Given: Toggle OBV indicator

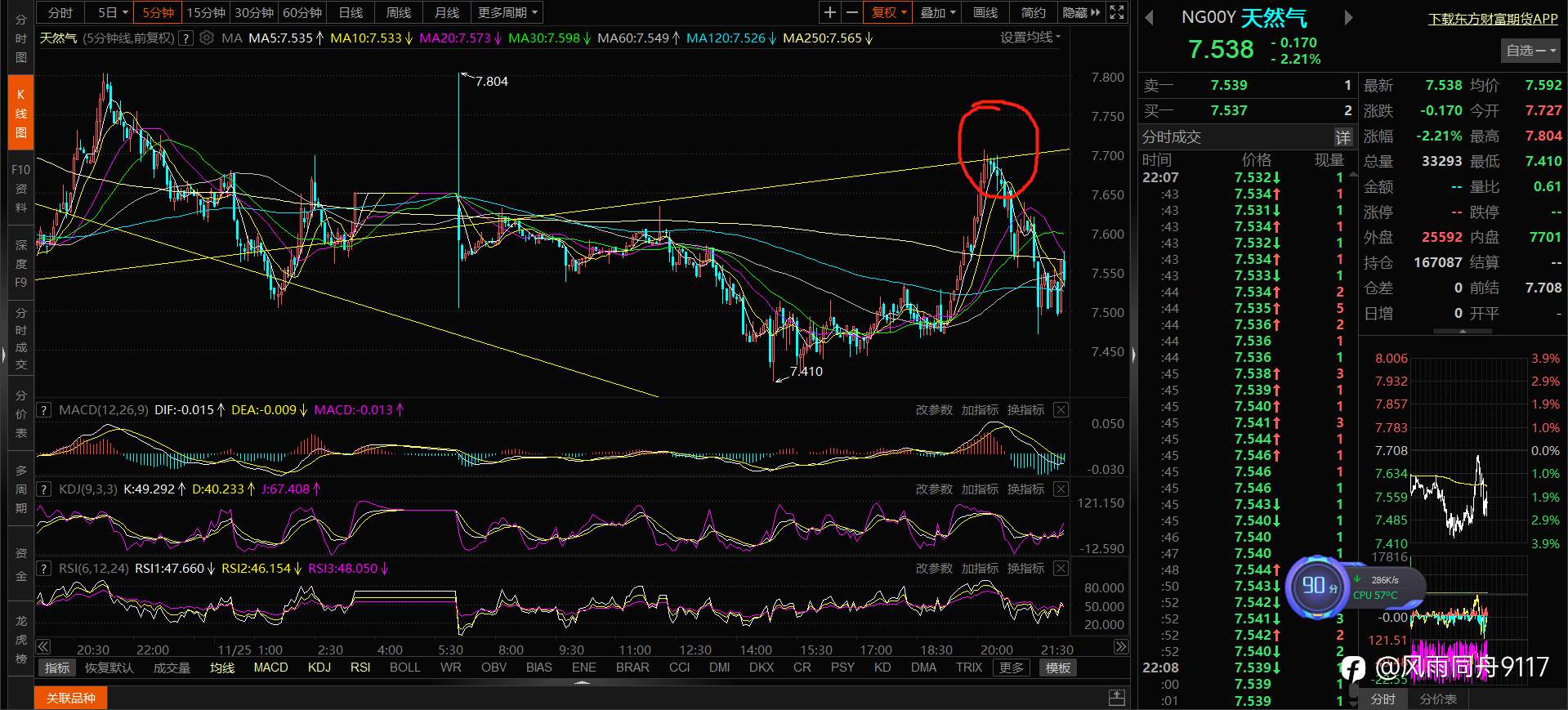Looking at the screenshot, I should coord(494,668).
